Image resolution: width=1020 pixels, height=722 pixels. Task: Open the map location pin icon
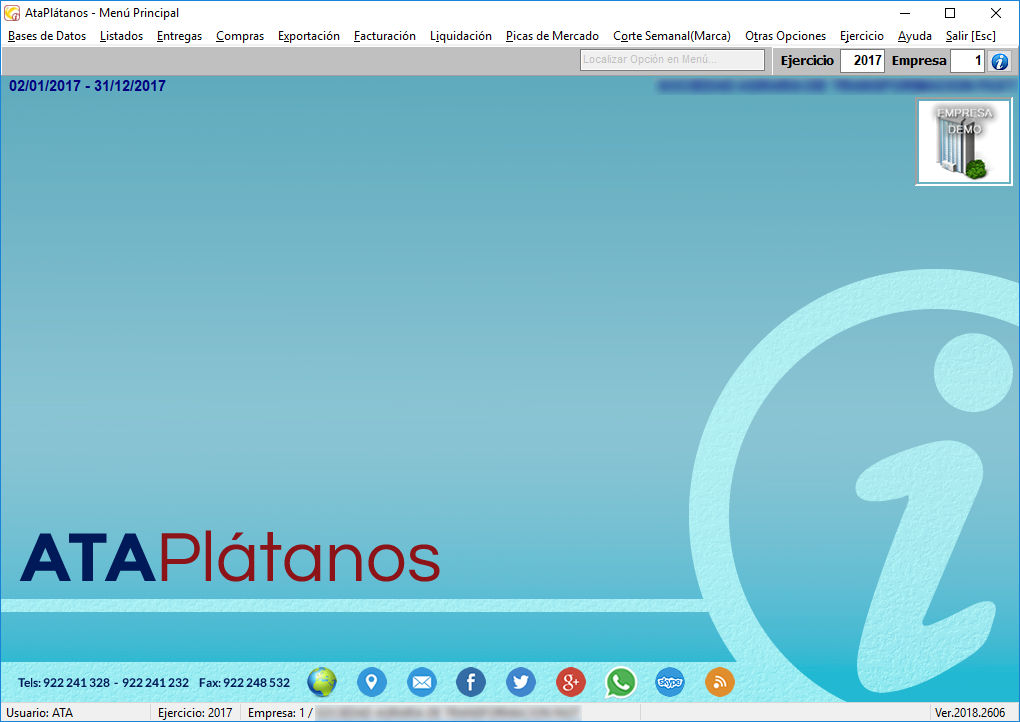pyautogui.click(x=372, y=682)
